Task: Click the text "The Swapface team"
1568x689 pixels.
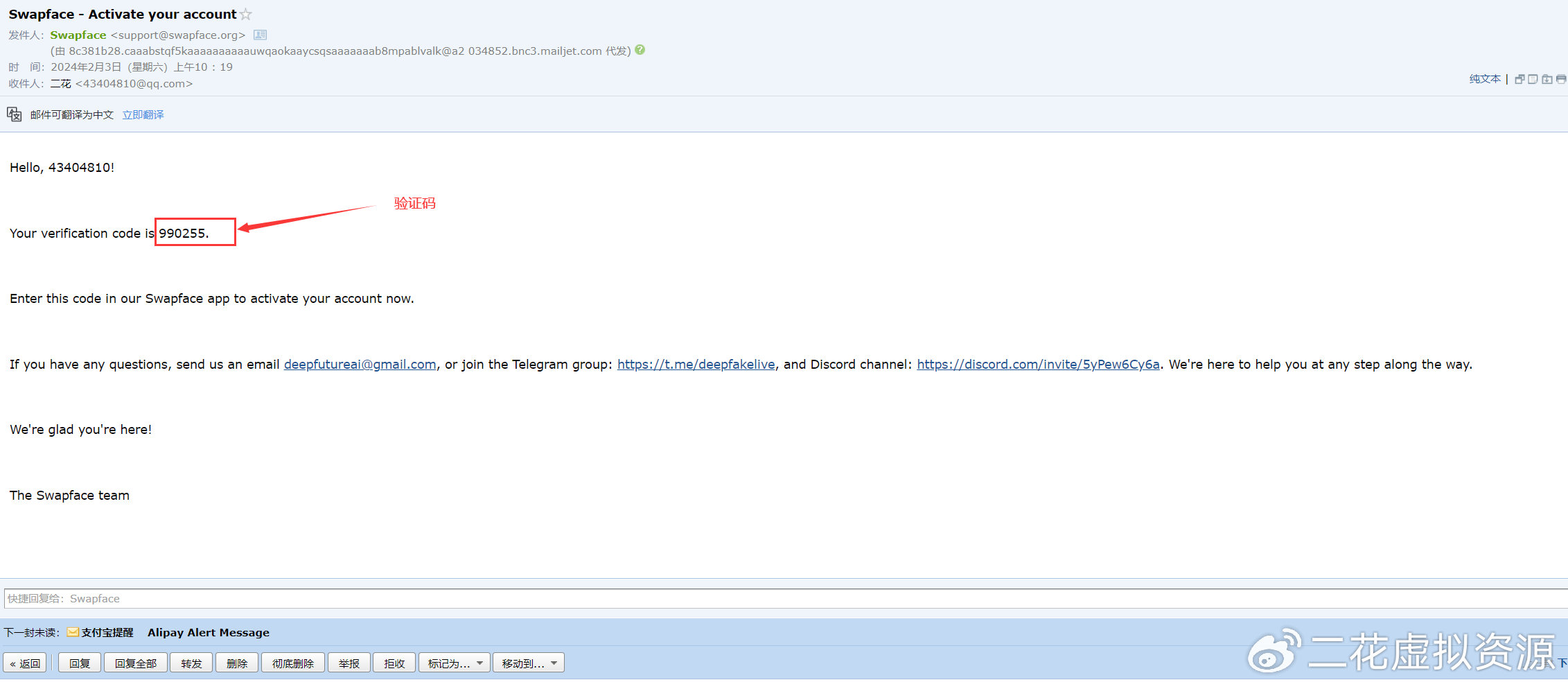Action: tap(69, 496)
